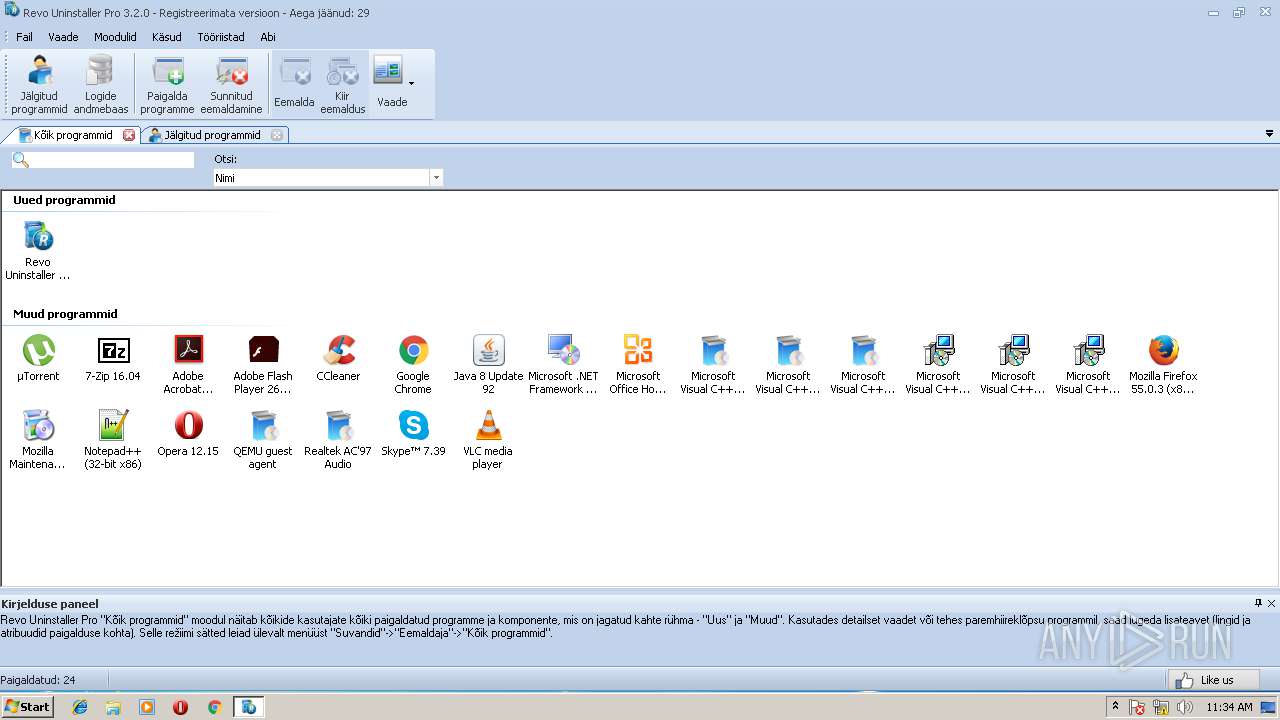Select Notepad++ (32-bit x86)
The height and width of the screenshot is (720, 1280).
[113, 440]
